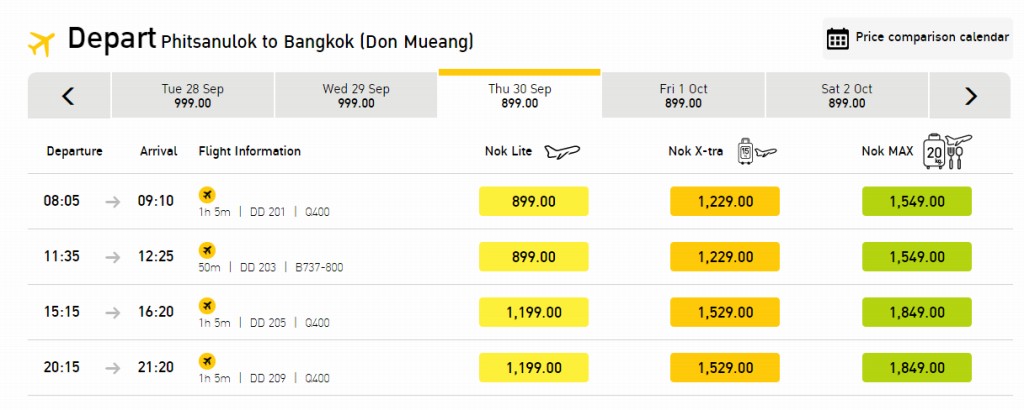This screenshot has width=1024, height=410.
Task: Click the Nok MAX baggage and meal icon
Action: click(x=947, y=152)
